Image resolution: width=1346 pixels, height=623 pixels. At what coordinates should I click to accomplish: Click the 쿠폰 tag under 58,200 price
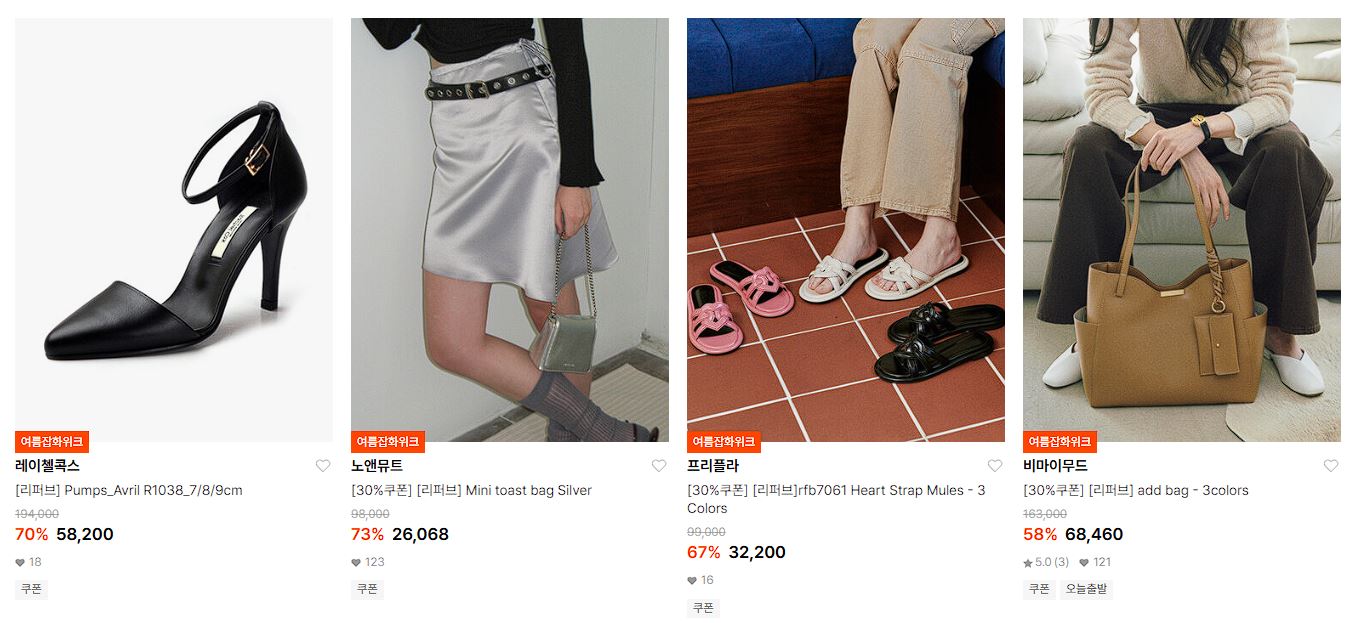31,589
